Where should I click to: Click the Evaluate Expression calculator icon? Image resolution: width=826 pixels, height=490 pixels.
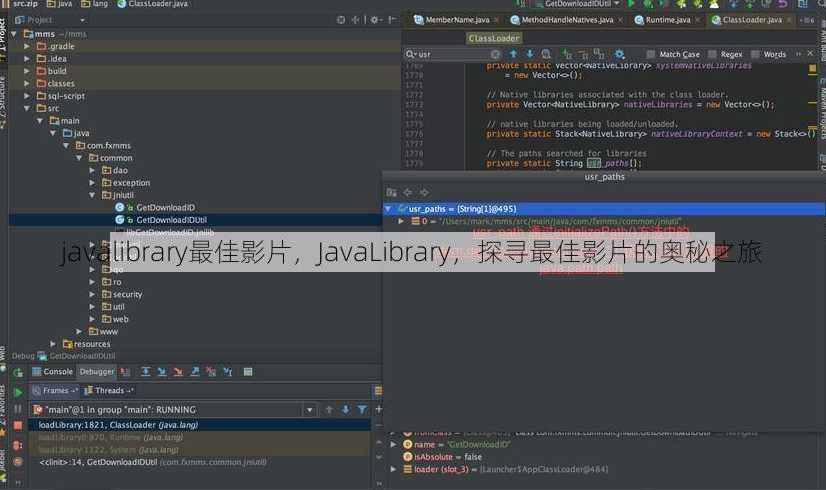[248, 372]
